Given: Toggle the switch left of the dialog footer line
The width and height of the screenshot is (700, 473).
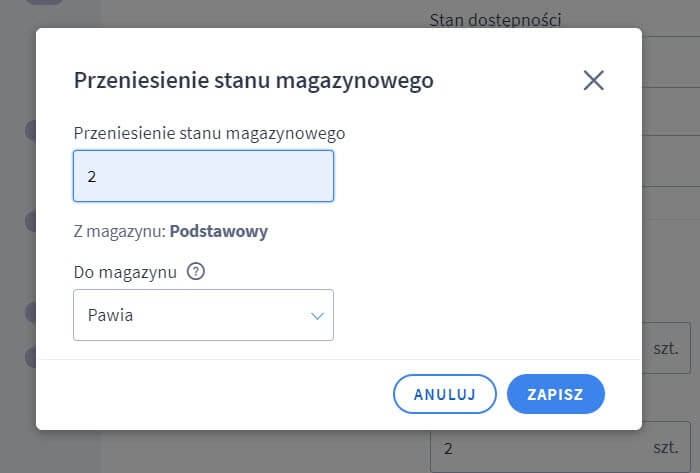Looking at the screenshot, I should pos(30,356).
